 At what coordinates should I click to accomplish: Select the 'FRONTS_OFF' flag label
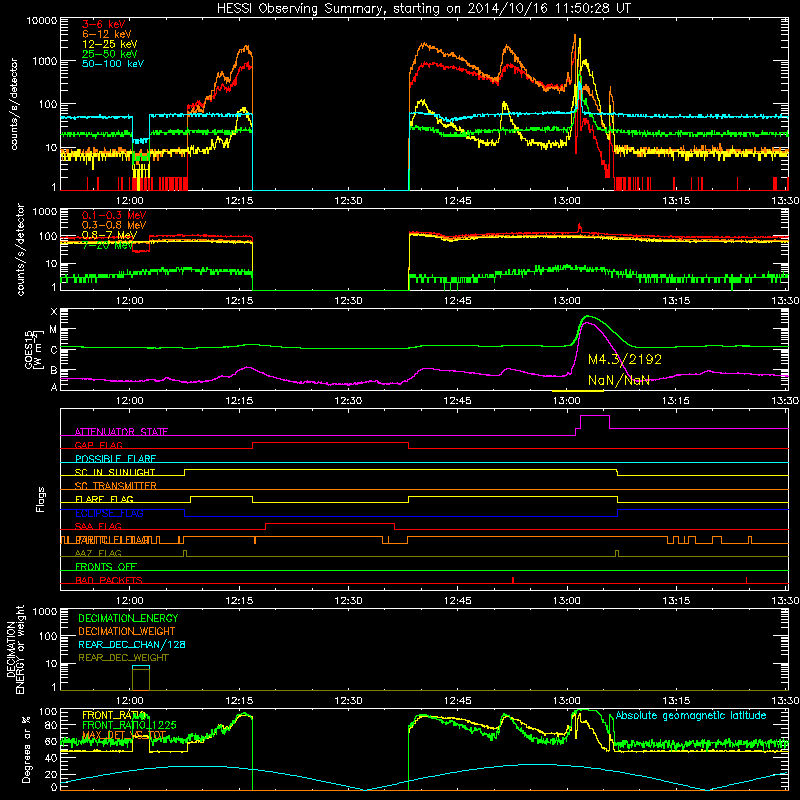[106, 567]
